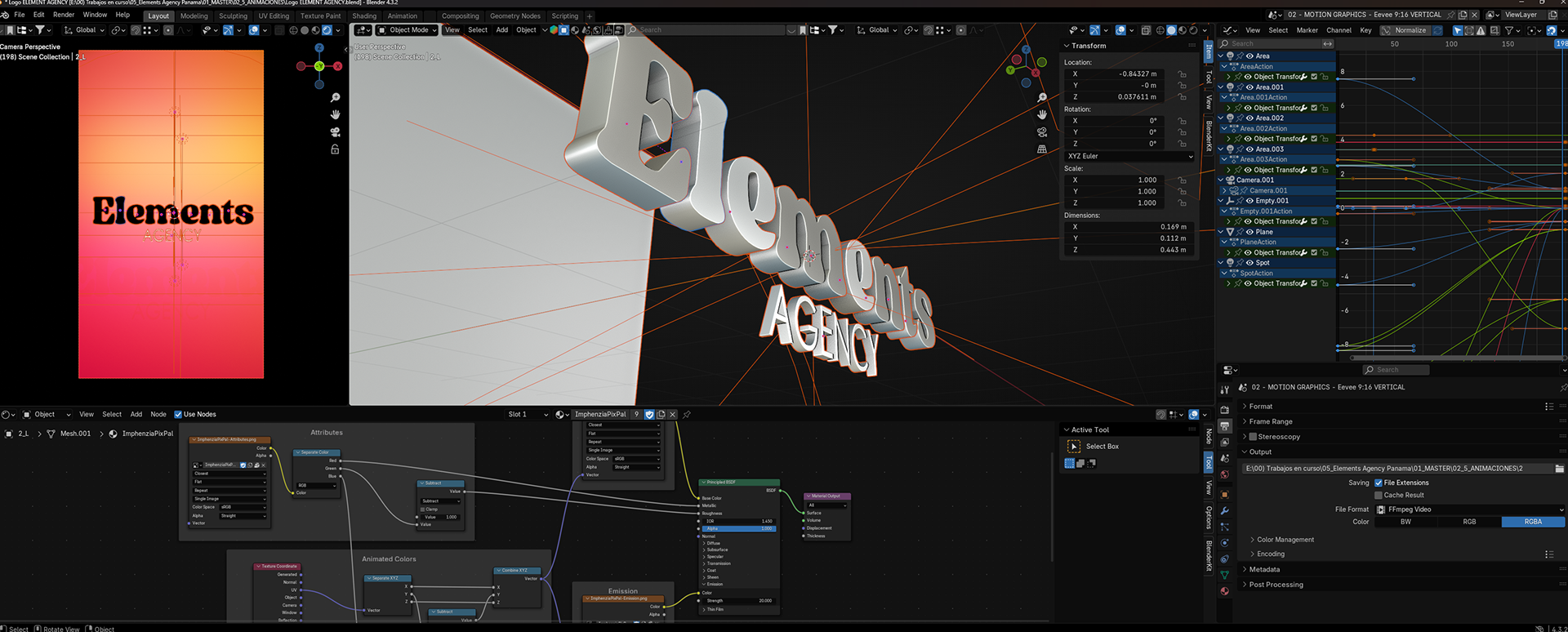Enable the Cache Result checkbox
This screenshot has height=632, width=1568.
[x=1379, y=495]
